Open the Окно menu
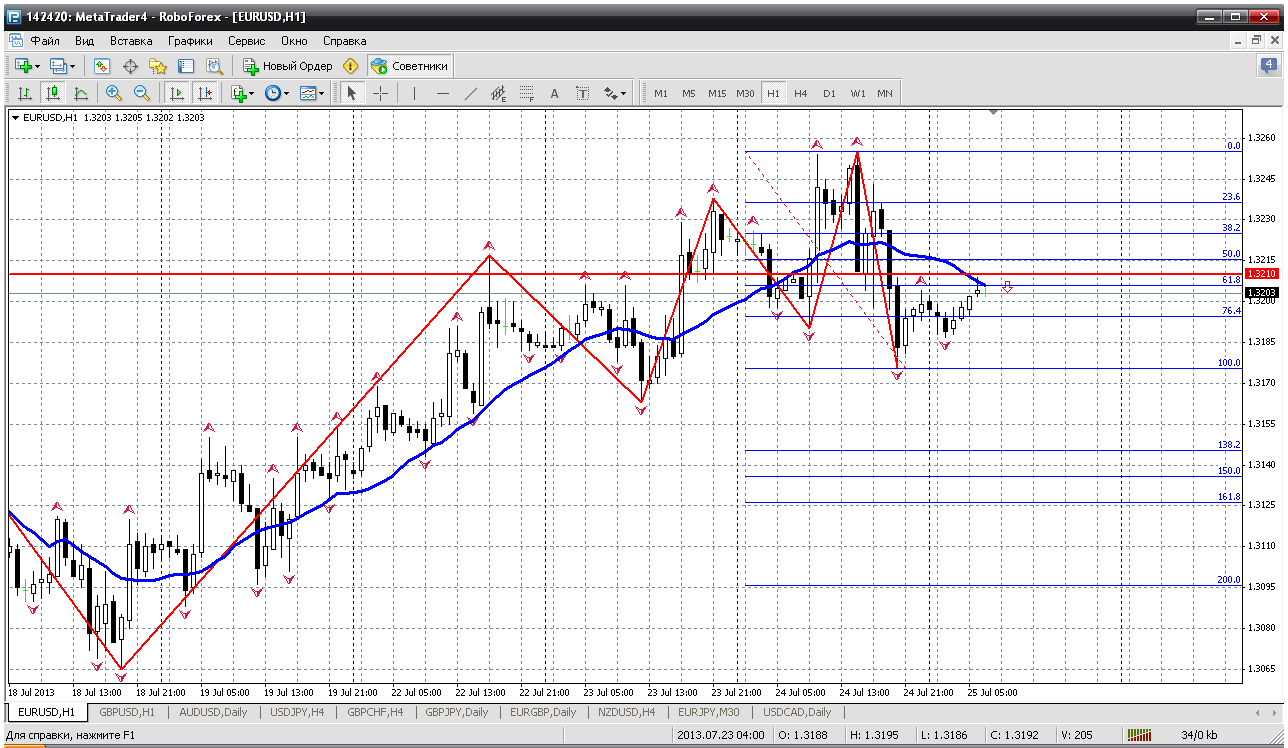This screenshot has height=748, width=1288. click(294, 41)
